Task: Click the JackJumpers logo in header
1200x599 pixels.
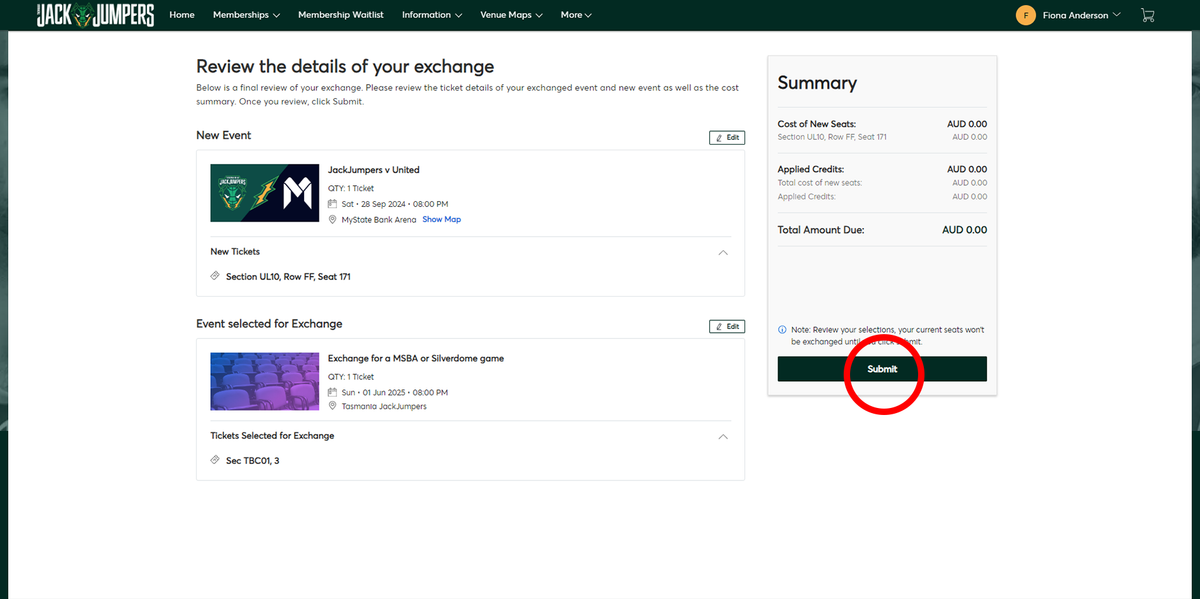Action: pos(95,15)
